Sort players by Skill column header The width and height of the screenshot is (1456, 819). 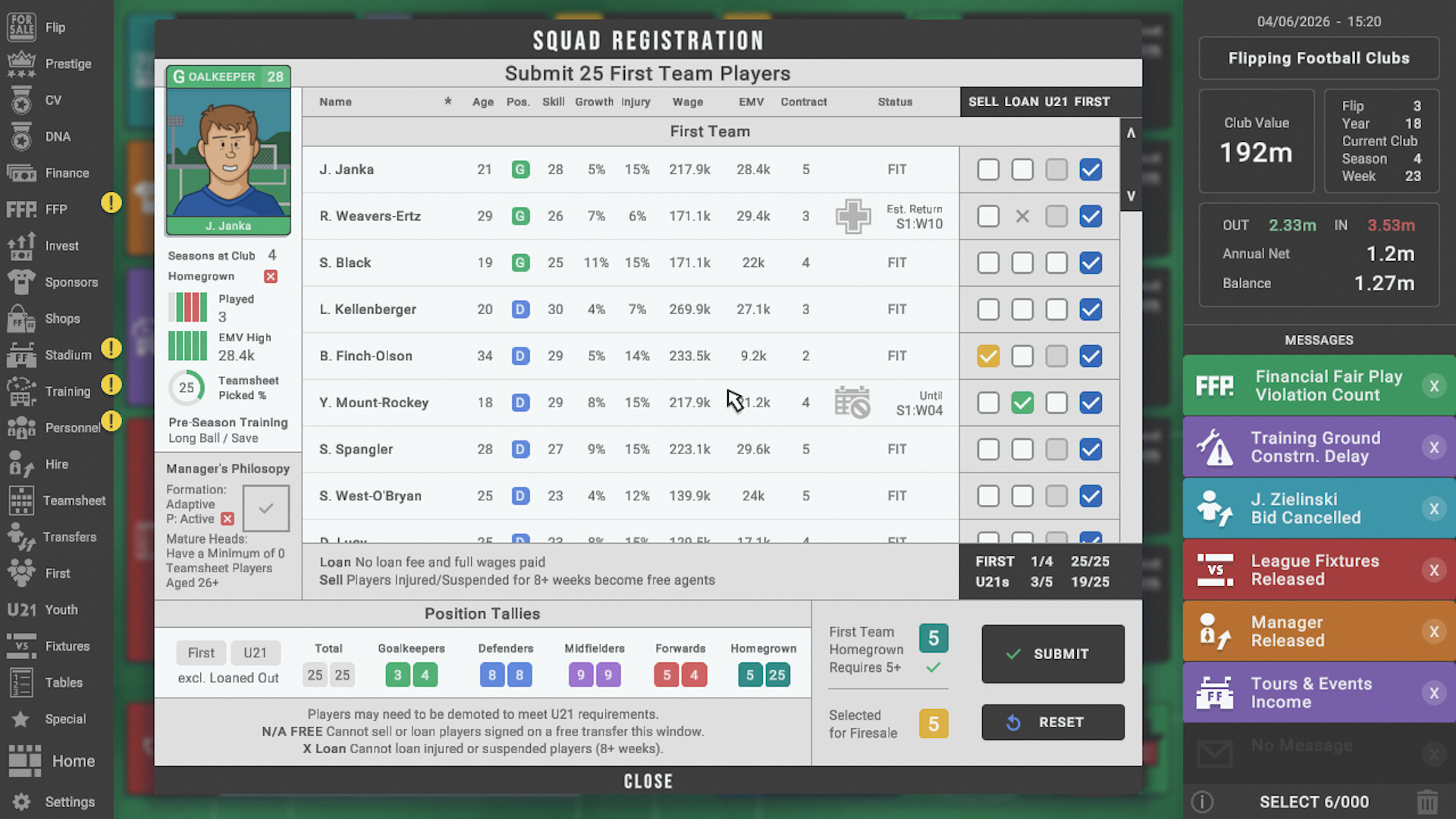[x=554, y=102]
